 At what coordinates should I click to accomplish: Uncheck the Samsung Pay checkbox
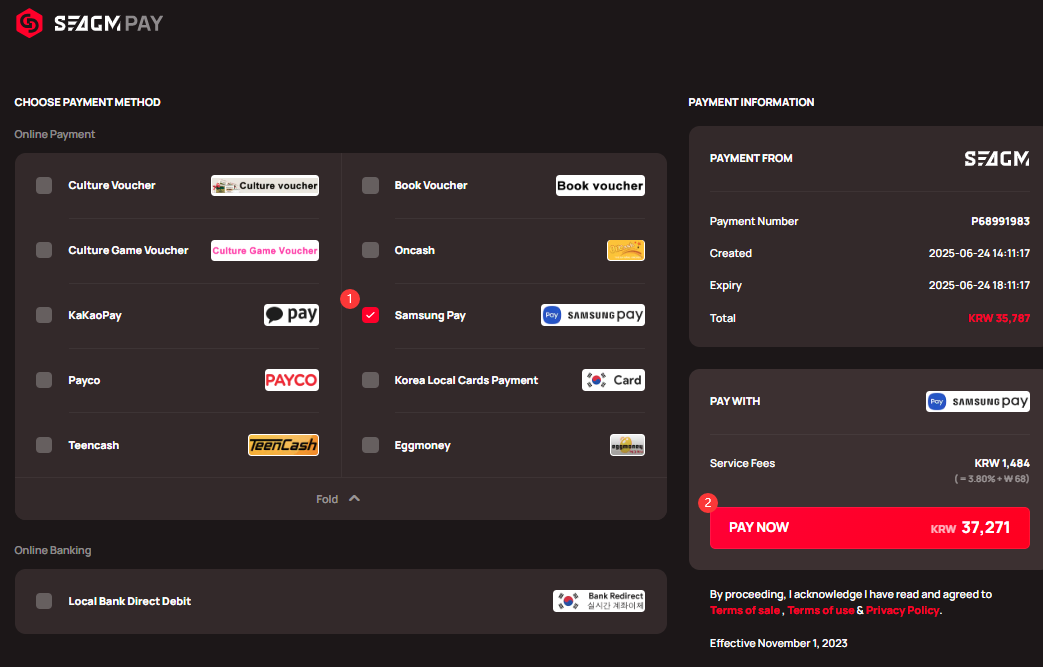tap(371, 315)
